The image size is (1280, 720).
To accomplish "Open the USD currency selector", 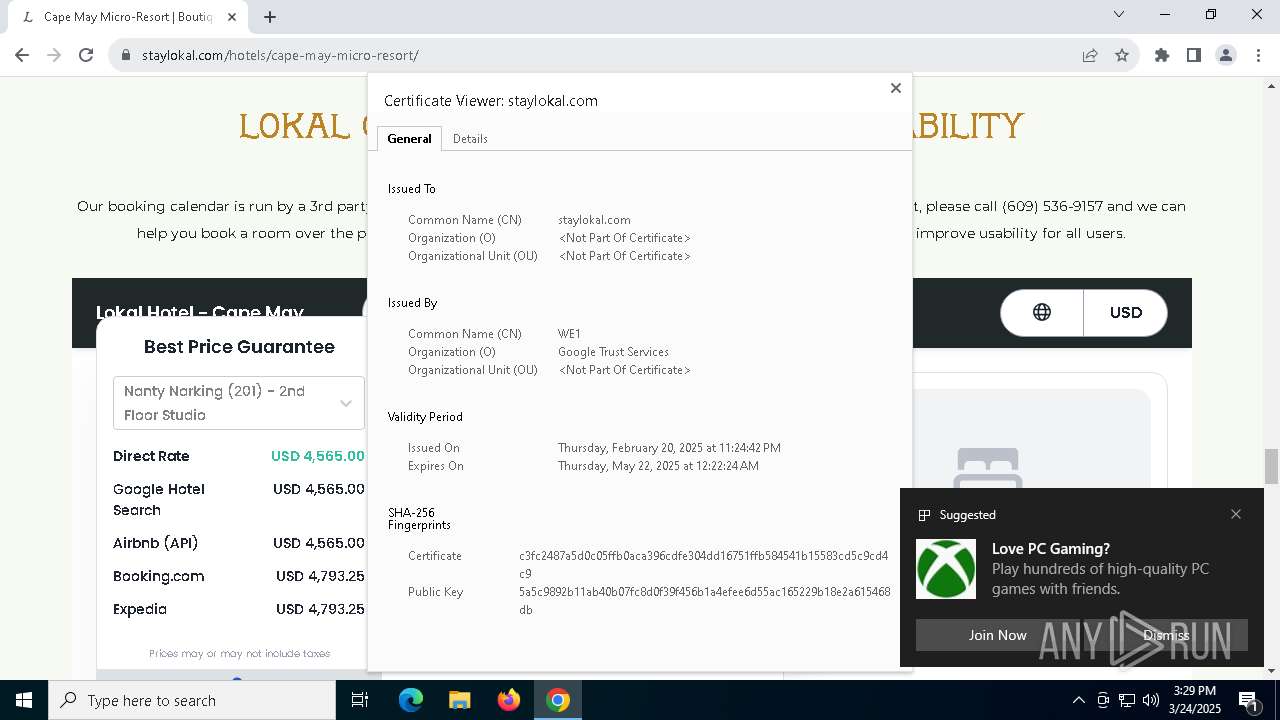I will (1125, 312).
